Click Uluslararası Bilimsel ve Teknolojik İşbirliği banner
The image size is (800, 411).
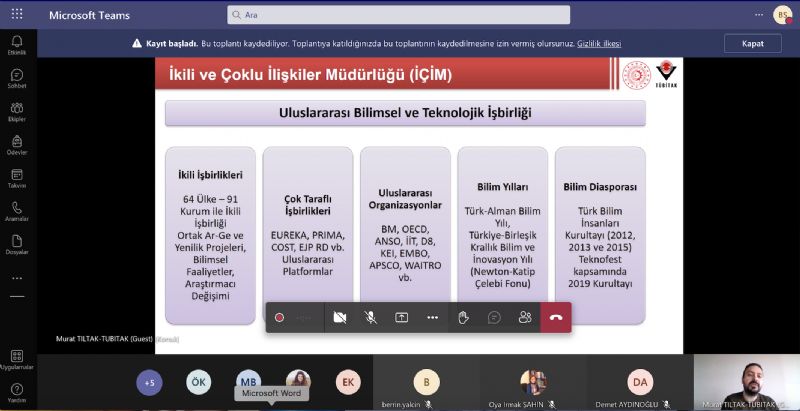click(x=405, y=113)
